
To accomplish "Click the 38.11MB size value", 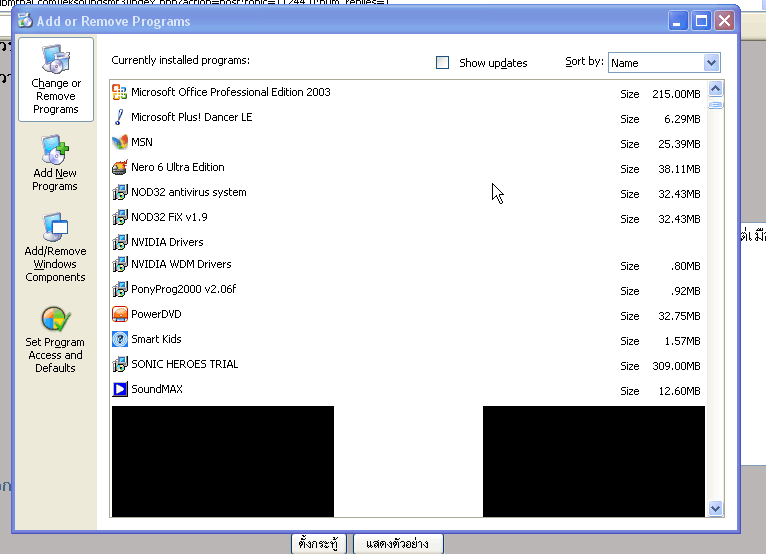I will (679, 169).
